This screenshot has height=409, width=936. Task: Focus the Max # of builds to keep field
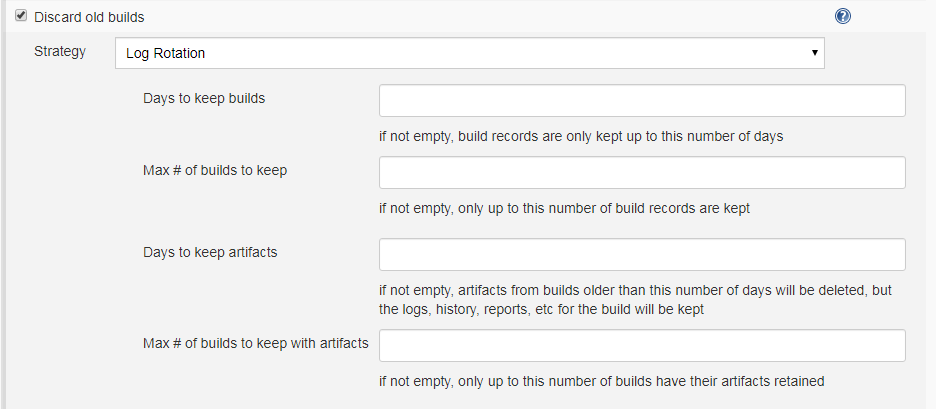coord(641,173)
